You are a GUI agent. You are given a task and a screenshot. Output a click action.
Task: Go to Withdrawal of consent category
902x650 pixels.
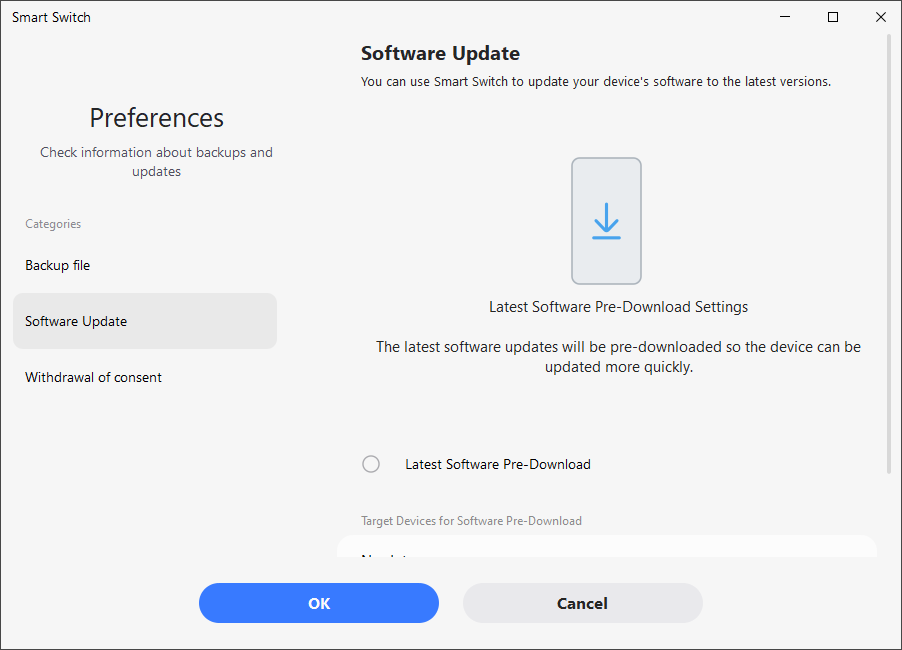(94, 377)
